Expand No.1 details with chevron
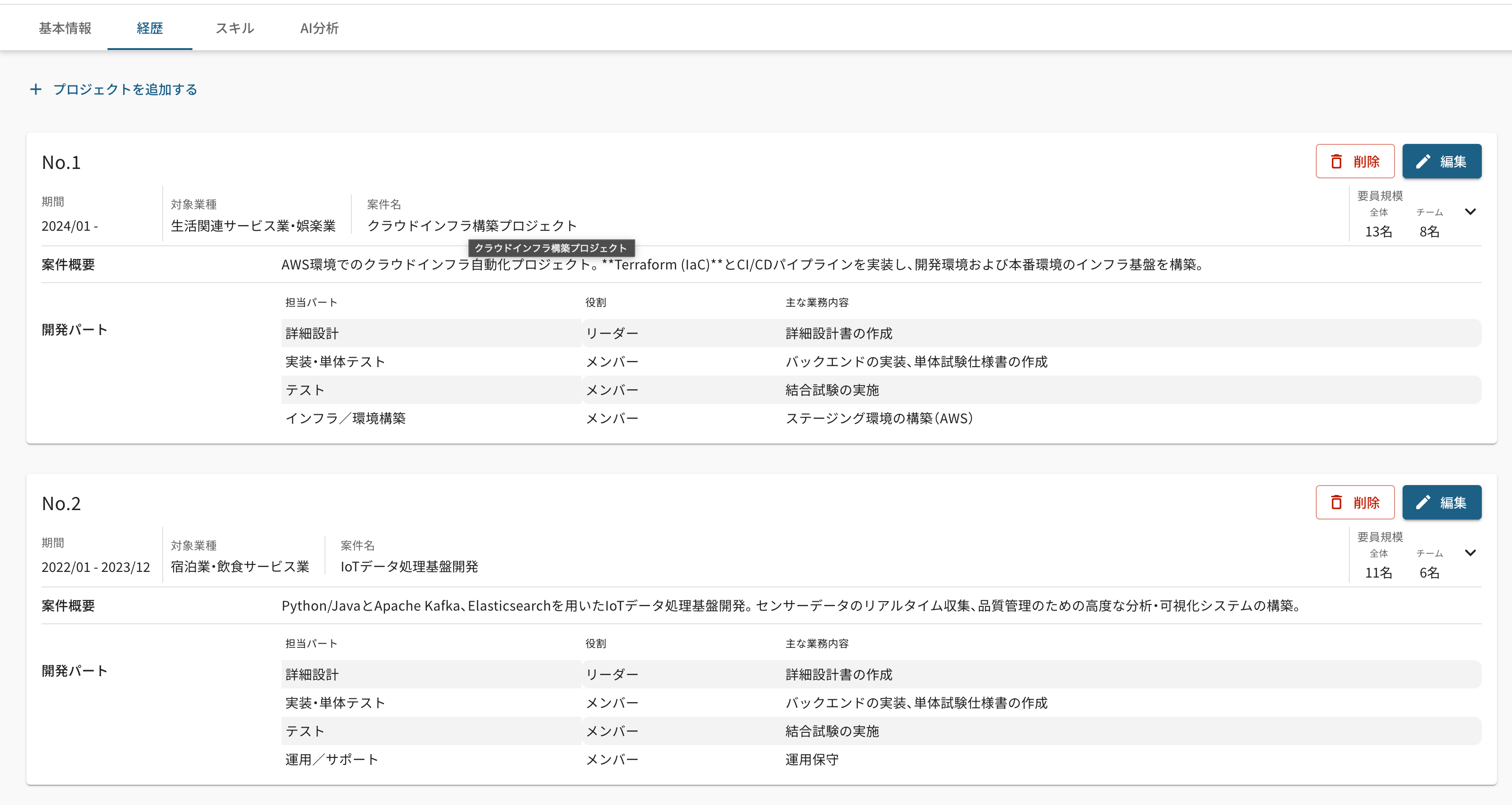The height and width of the screenshot is (805, 1512). [1470, 212]
